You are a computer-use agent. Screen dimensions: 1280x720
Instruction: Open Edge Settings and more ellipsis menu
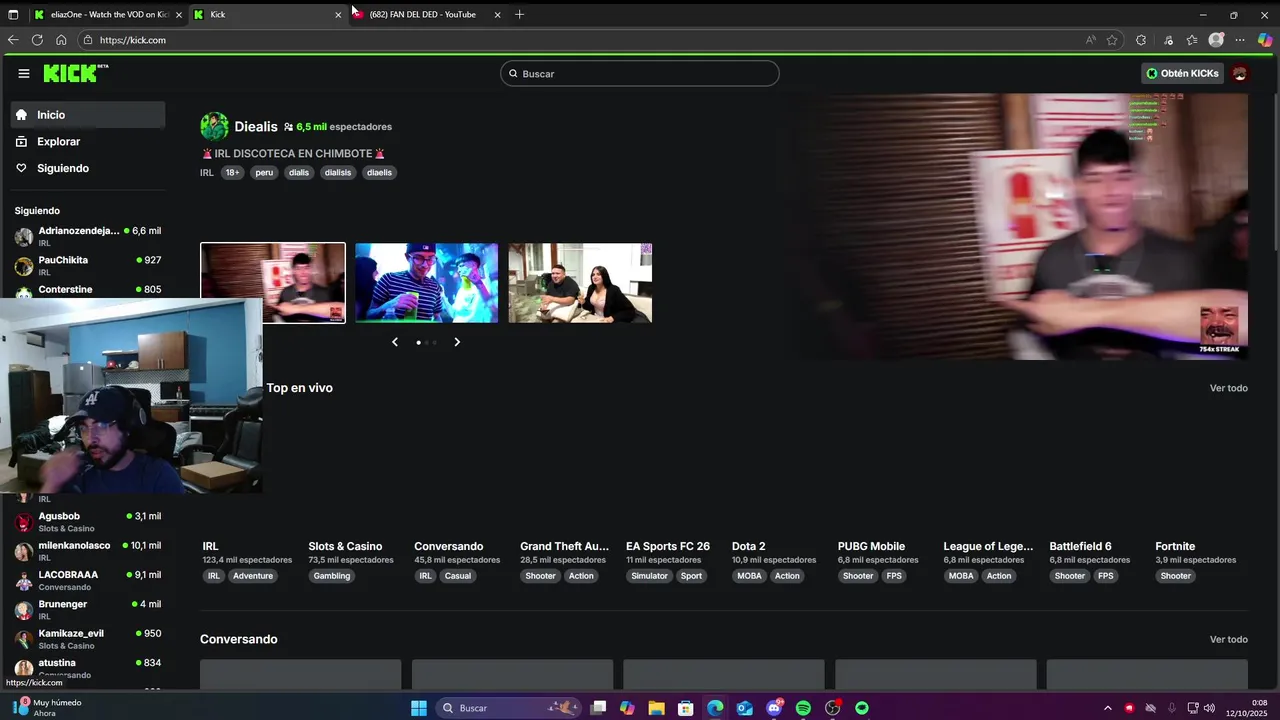coord(1240,40)
